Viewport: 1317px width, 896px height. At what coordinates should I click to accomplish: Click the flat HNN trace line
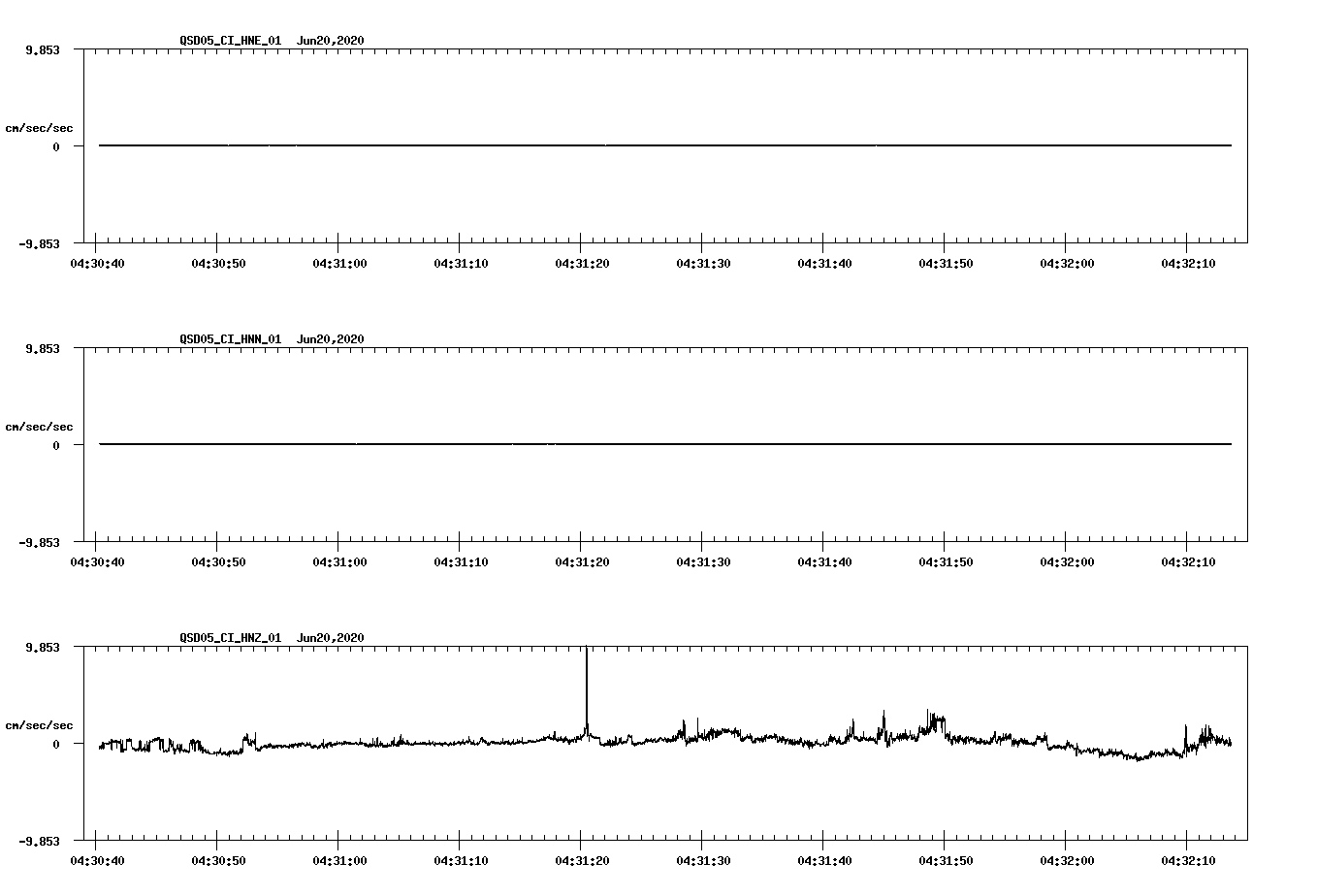coord(665,444)
